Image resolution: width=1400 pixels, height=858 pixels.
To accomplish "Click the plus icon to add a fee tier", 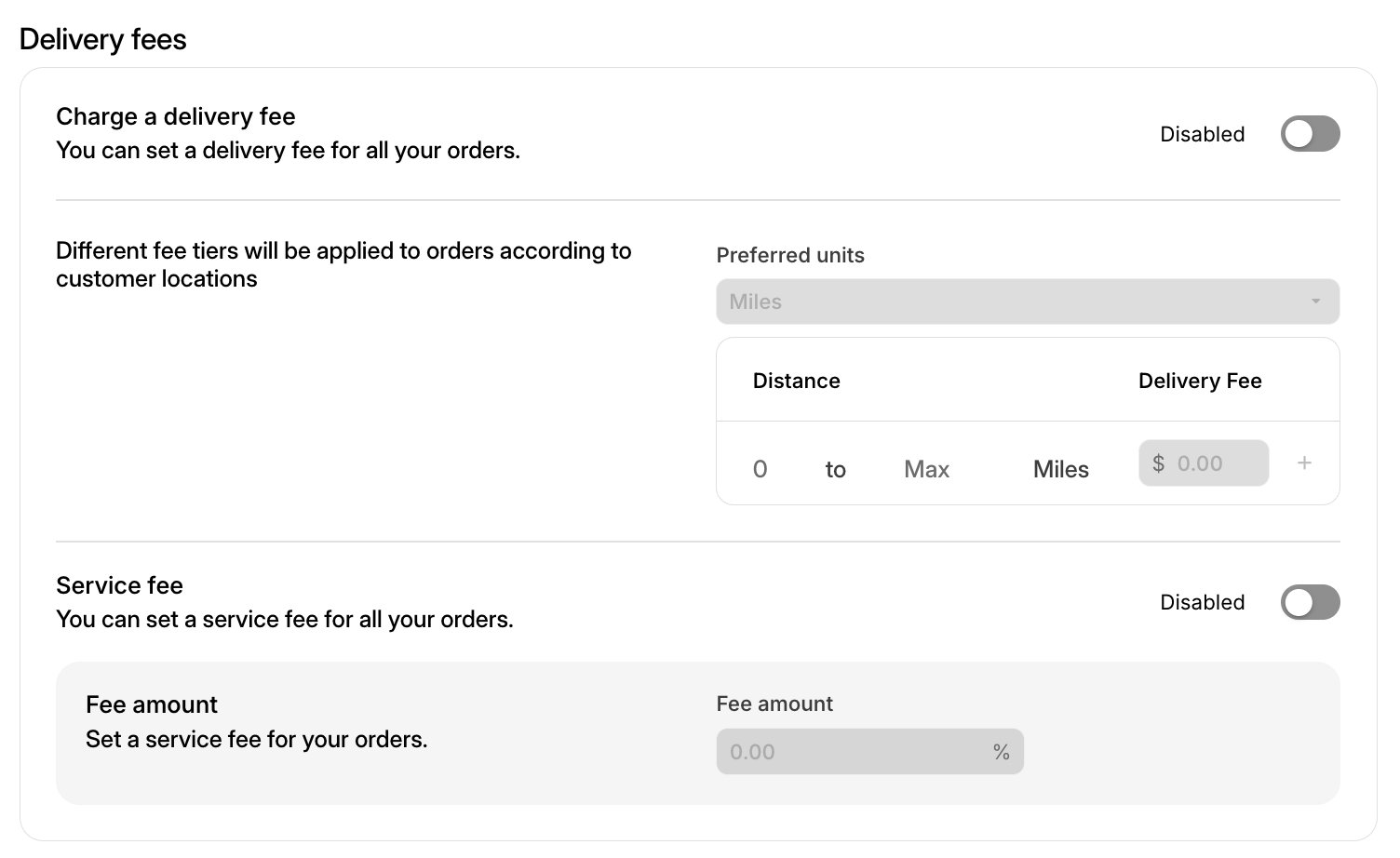I will pyautogui.click(x=1305, y=463).
